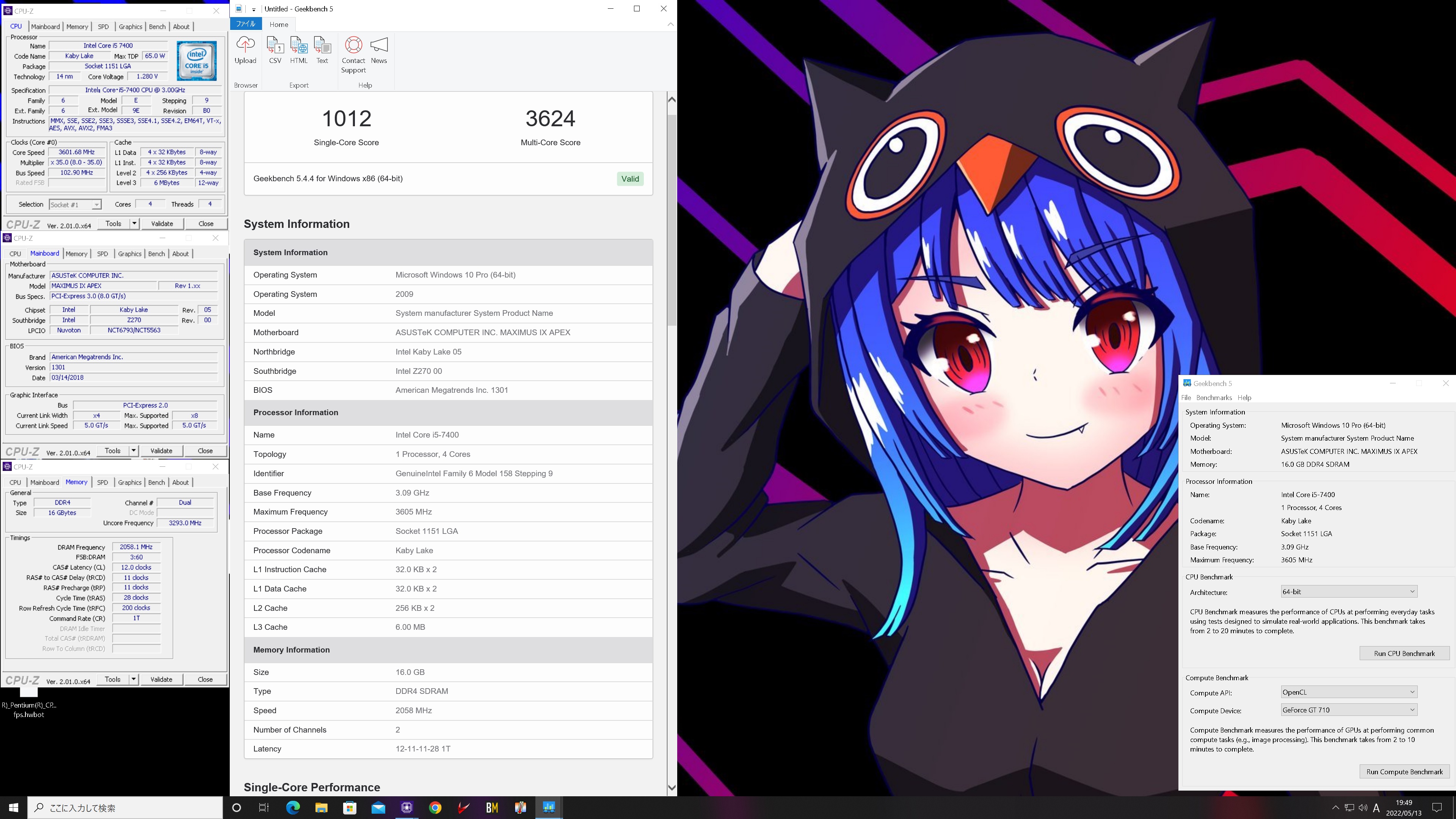Click Validate in the top CPU-Z window
This screenshot has width=1456, height=819.
[x=162, y=224]
